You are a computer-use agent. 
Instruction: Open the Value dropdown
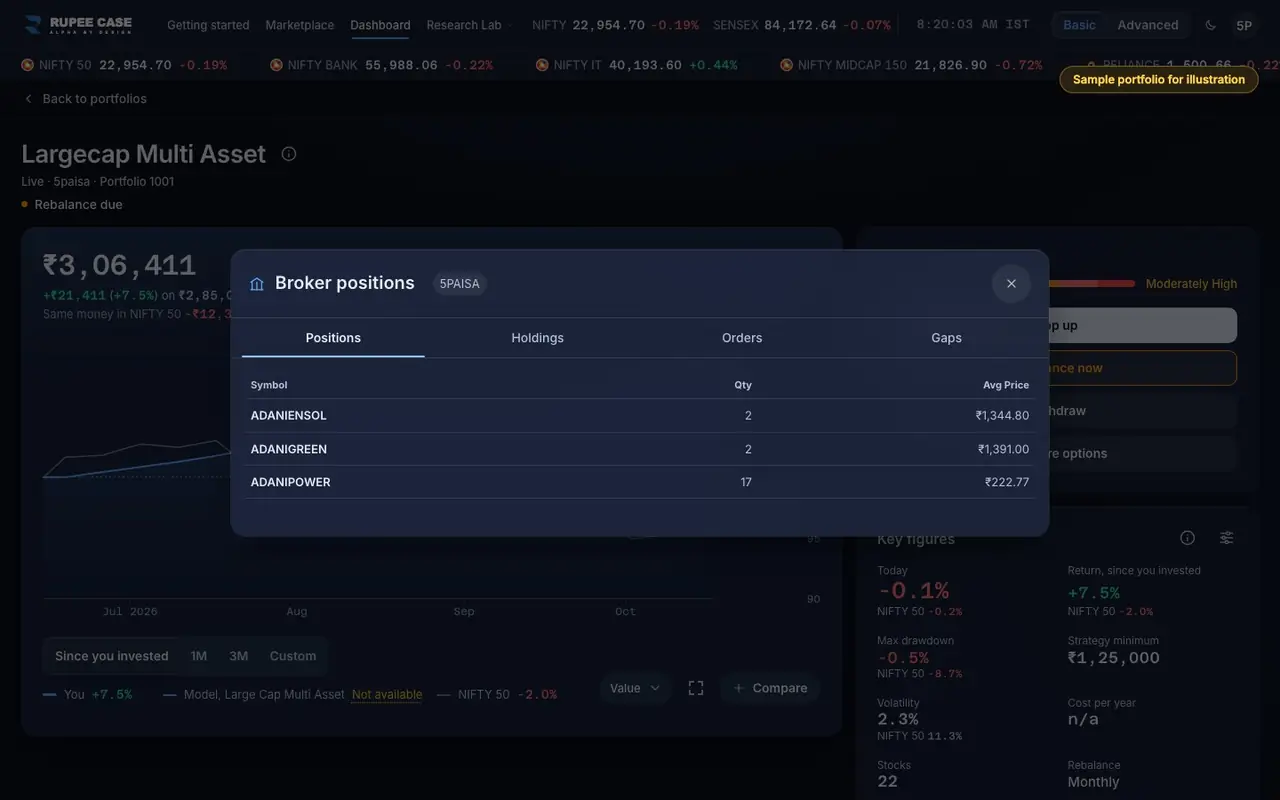pos(635,688)
